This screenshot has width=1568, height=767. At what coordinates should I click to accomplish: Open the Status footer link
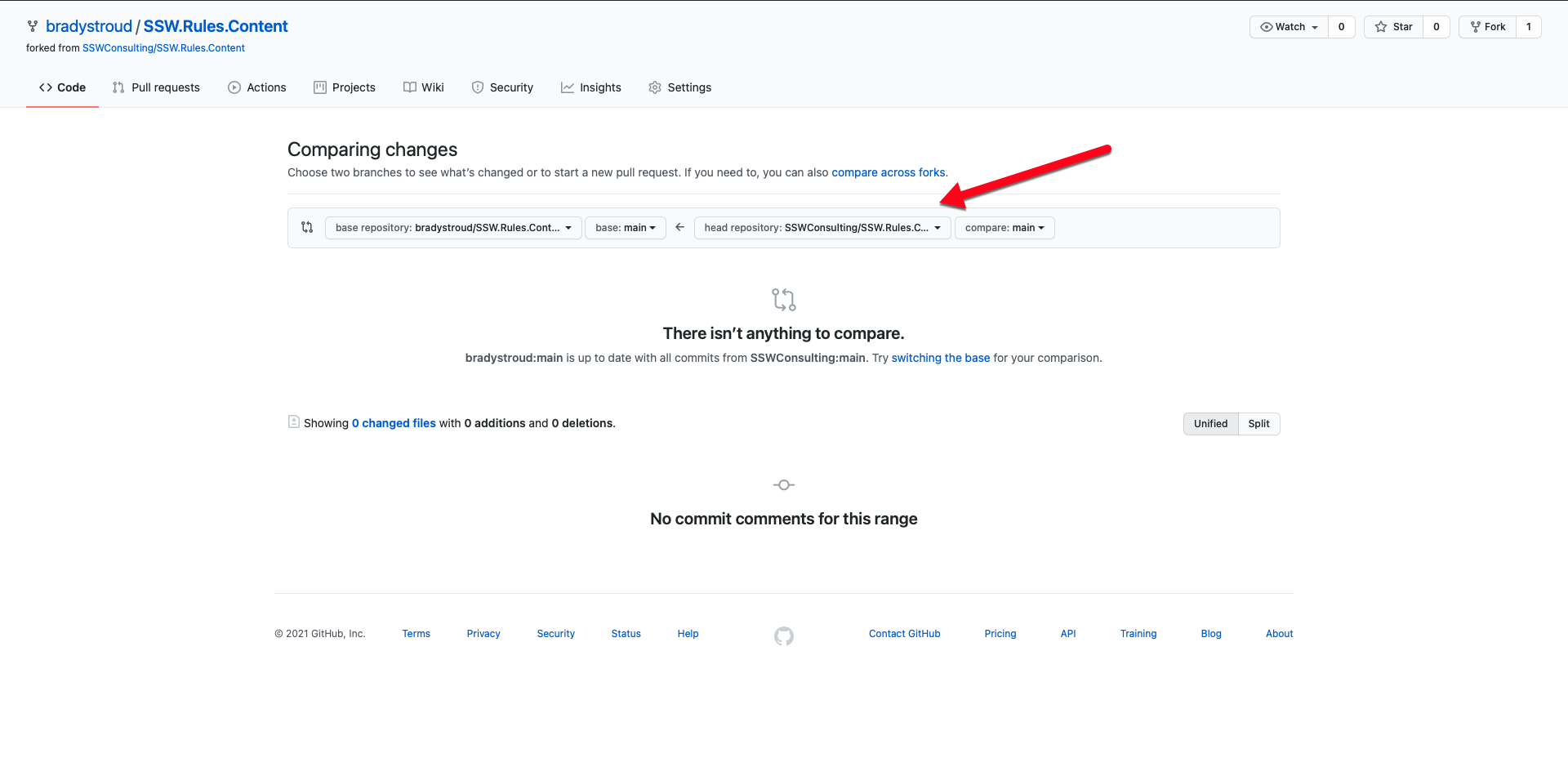(x=626, y=634)
